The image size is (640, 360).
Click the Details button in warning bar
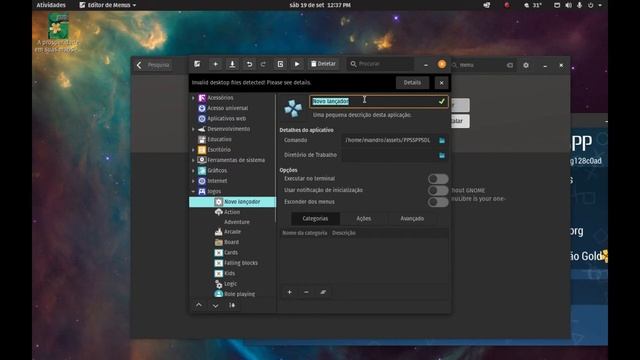coord(412,82)
